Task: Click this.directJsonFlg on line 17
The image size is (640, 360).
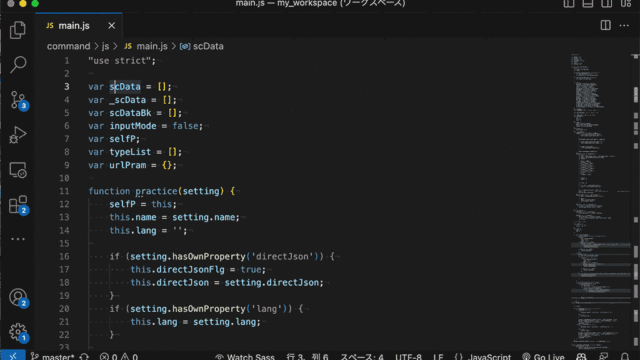Action: coord(177,269)
